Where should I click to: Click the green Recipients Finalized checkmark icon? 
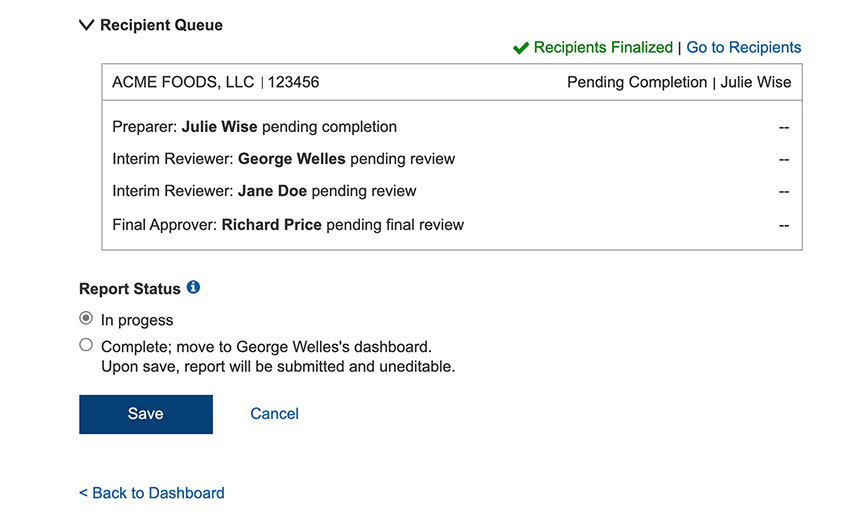point(520,48)
